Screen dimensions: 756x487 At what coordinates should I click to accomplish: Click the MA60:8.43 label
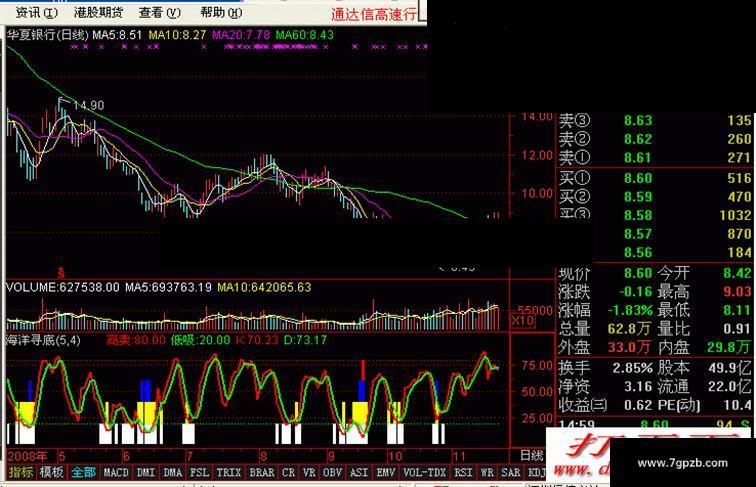tap(305, 35)
